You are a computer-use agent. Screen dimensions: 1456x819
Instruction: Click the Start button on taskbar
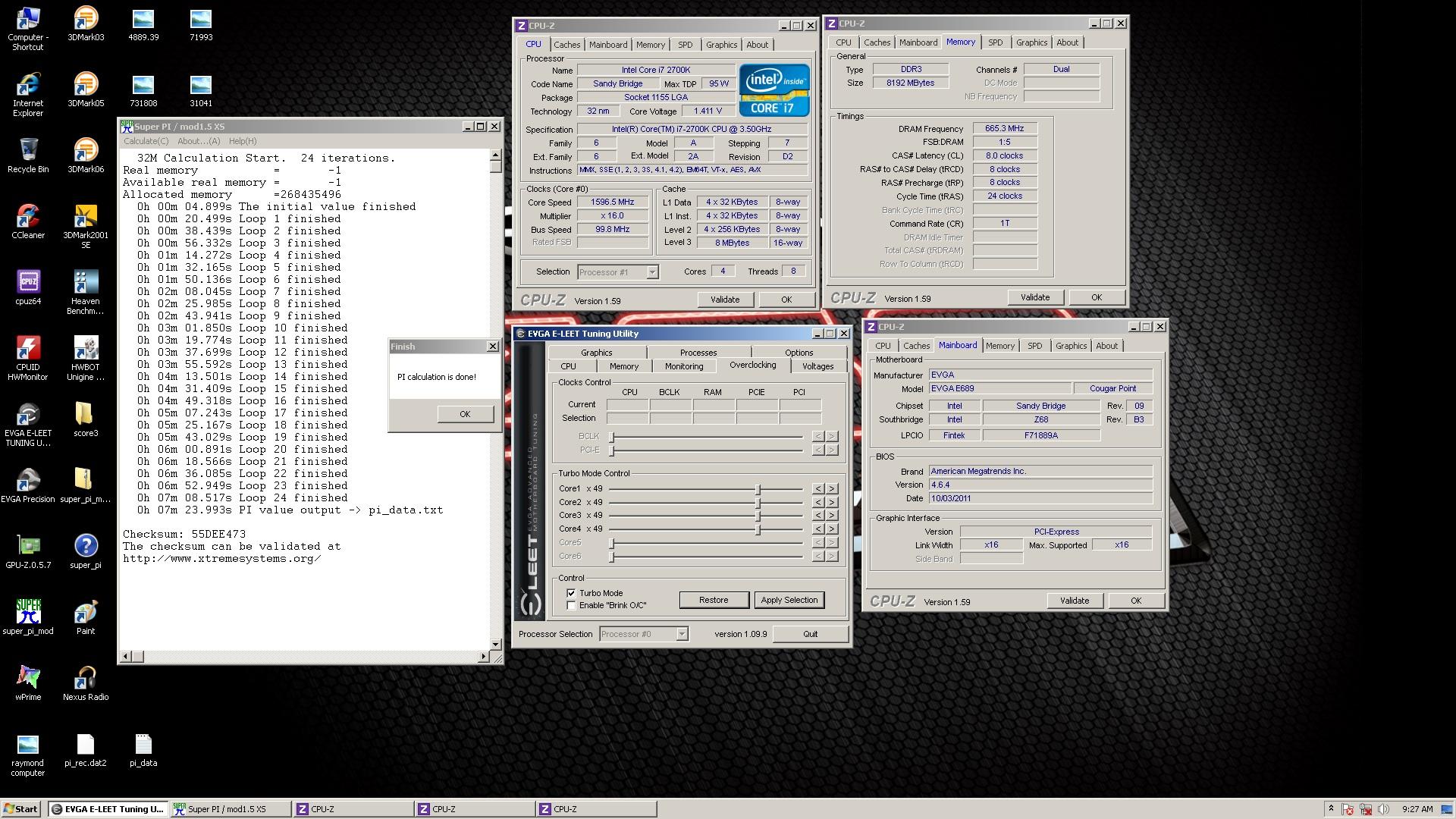tap(21, 809)
